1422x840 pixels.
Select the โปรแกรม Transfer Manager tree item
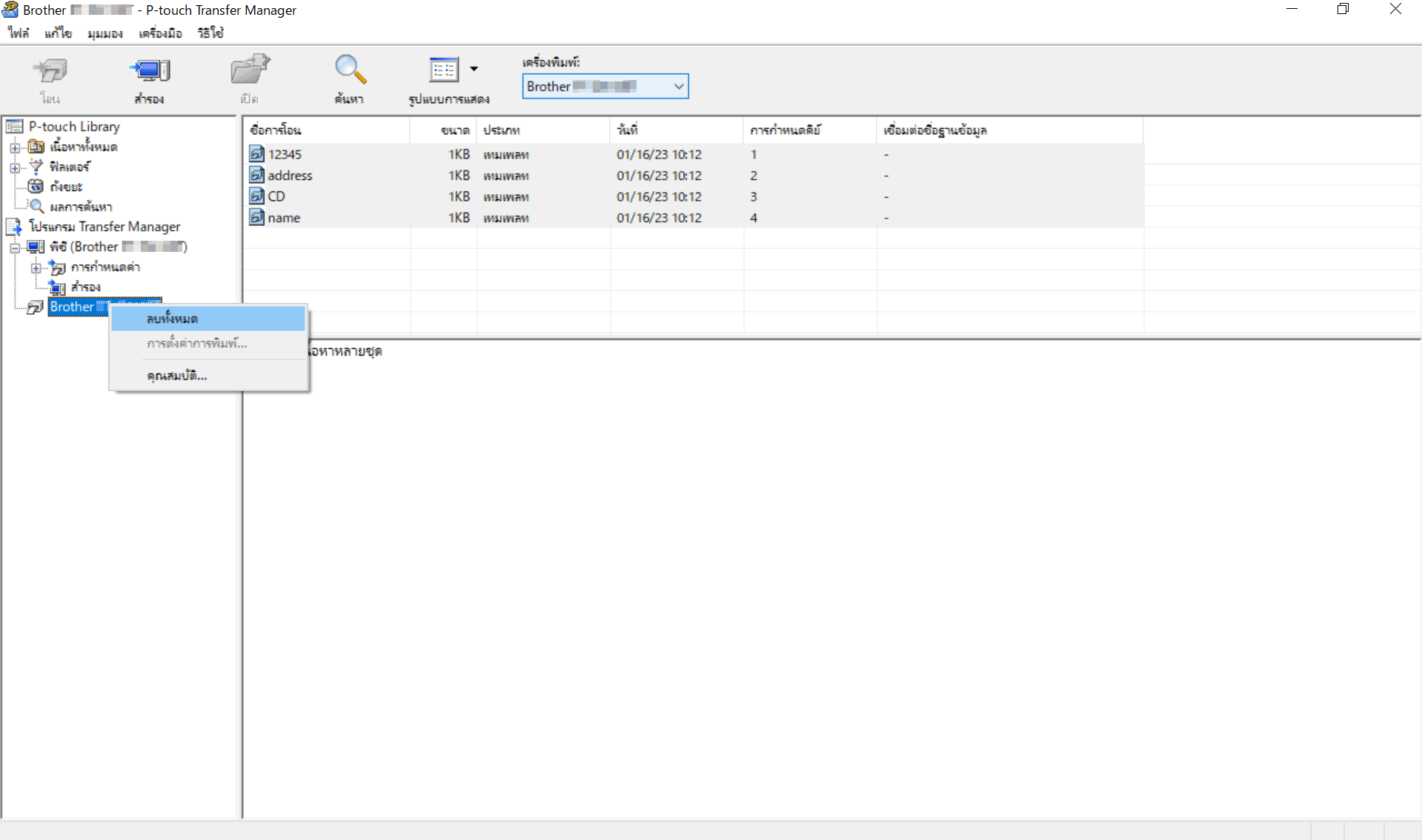click(x=104, y=227)
